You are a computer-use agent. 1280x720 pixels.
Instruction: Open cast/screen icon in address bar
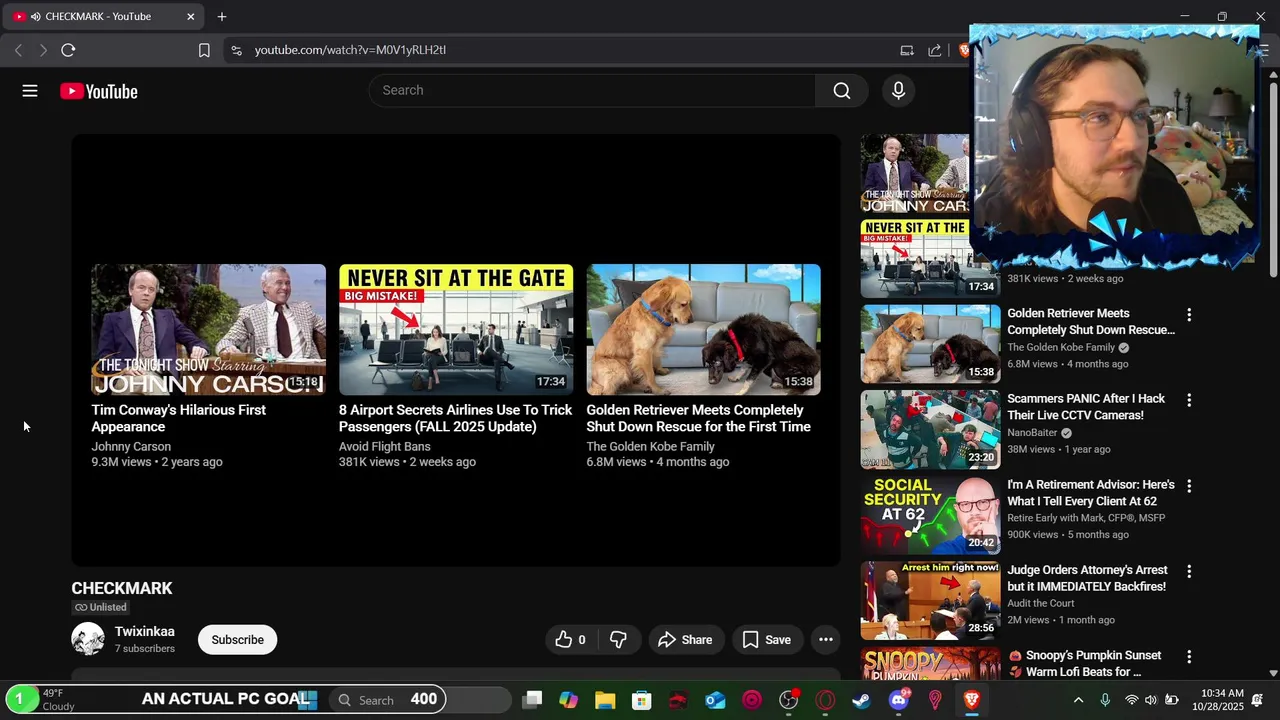907,50
